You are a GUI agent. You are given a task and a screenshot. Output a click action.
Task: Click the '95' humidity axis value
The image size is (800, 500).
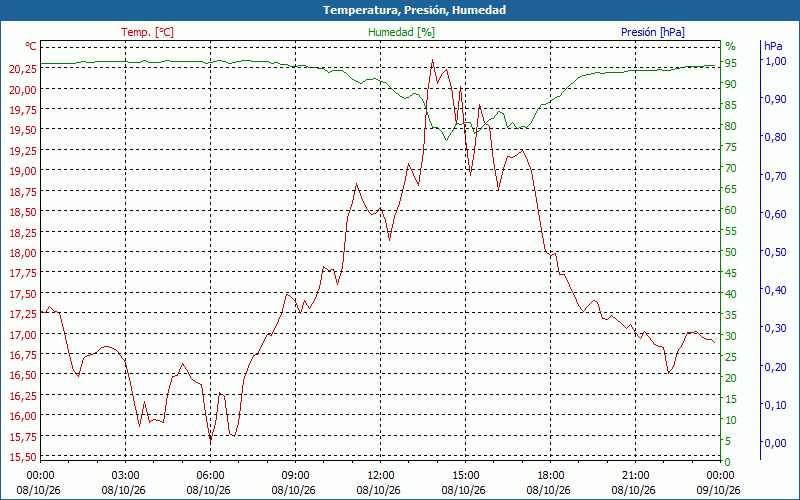(x=731, y=63)
